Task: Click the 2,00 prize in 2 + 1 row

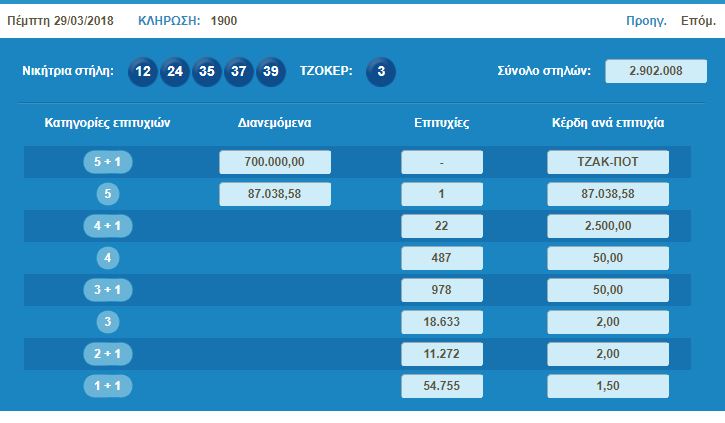Action: pyautogui.click(x=608, y=354)
